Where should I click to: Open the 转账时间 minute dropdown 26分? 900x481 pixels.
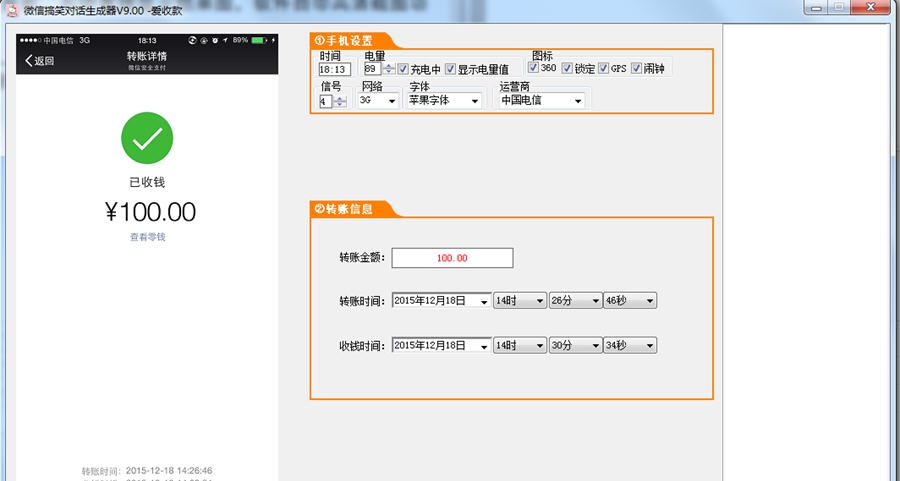coord(575,300)
